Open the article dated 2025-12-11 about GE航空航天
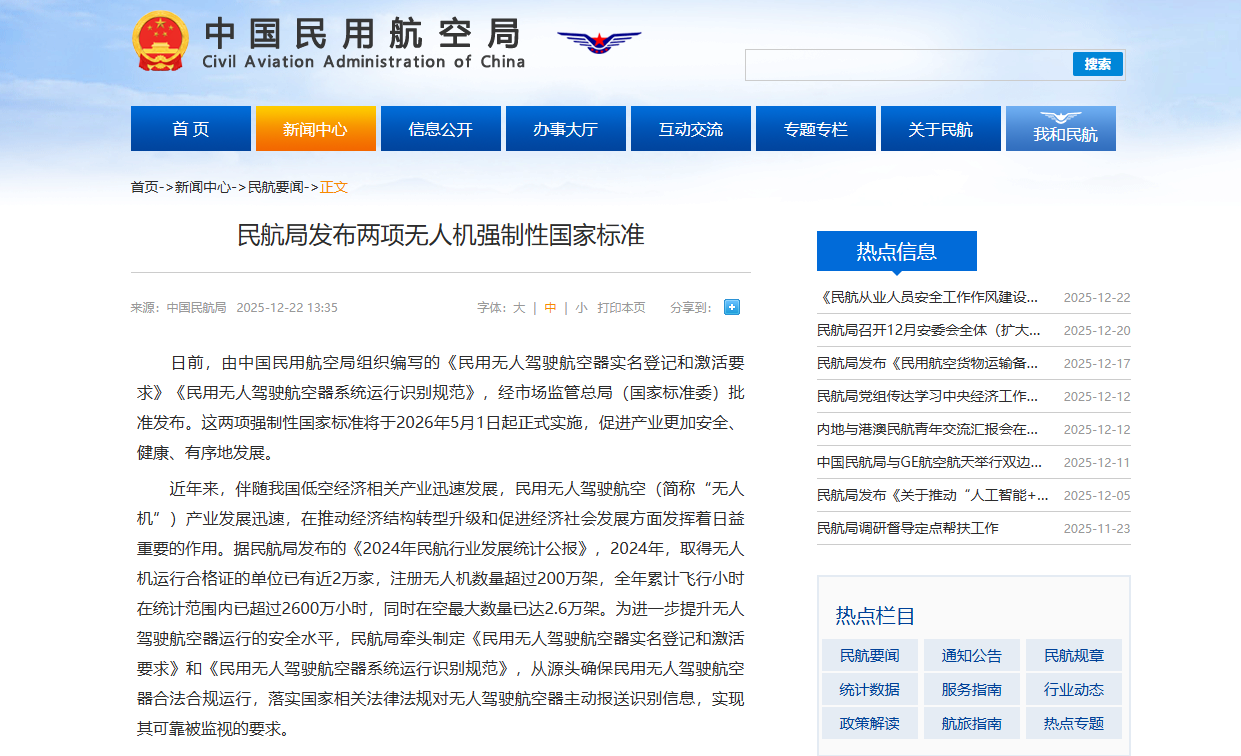Image resolution: width=1241 pixels, height=756 pixels. point(930,462)
